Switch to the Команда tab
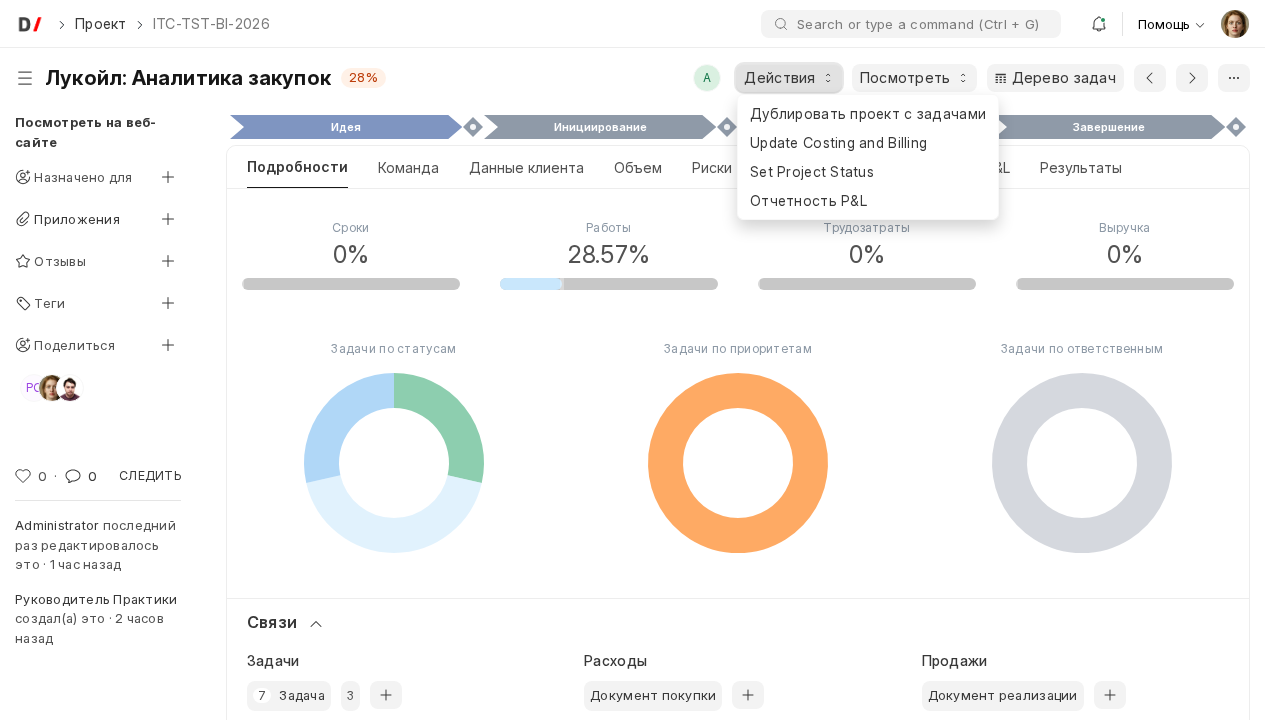The image size is (1280, 720). (408, 168)
